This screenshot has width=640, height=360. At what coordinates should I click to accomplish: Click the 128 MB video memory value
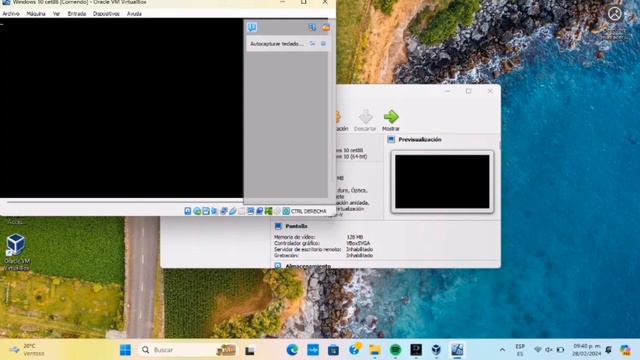point(354,237)
